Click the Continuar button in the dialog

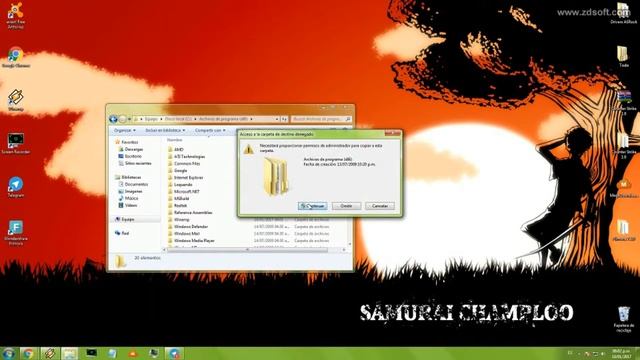pos(313,206)
